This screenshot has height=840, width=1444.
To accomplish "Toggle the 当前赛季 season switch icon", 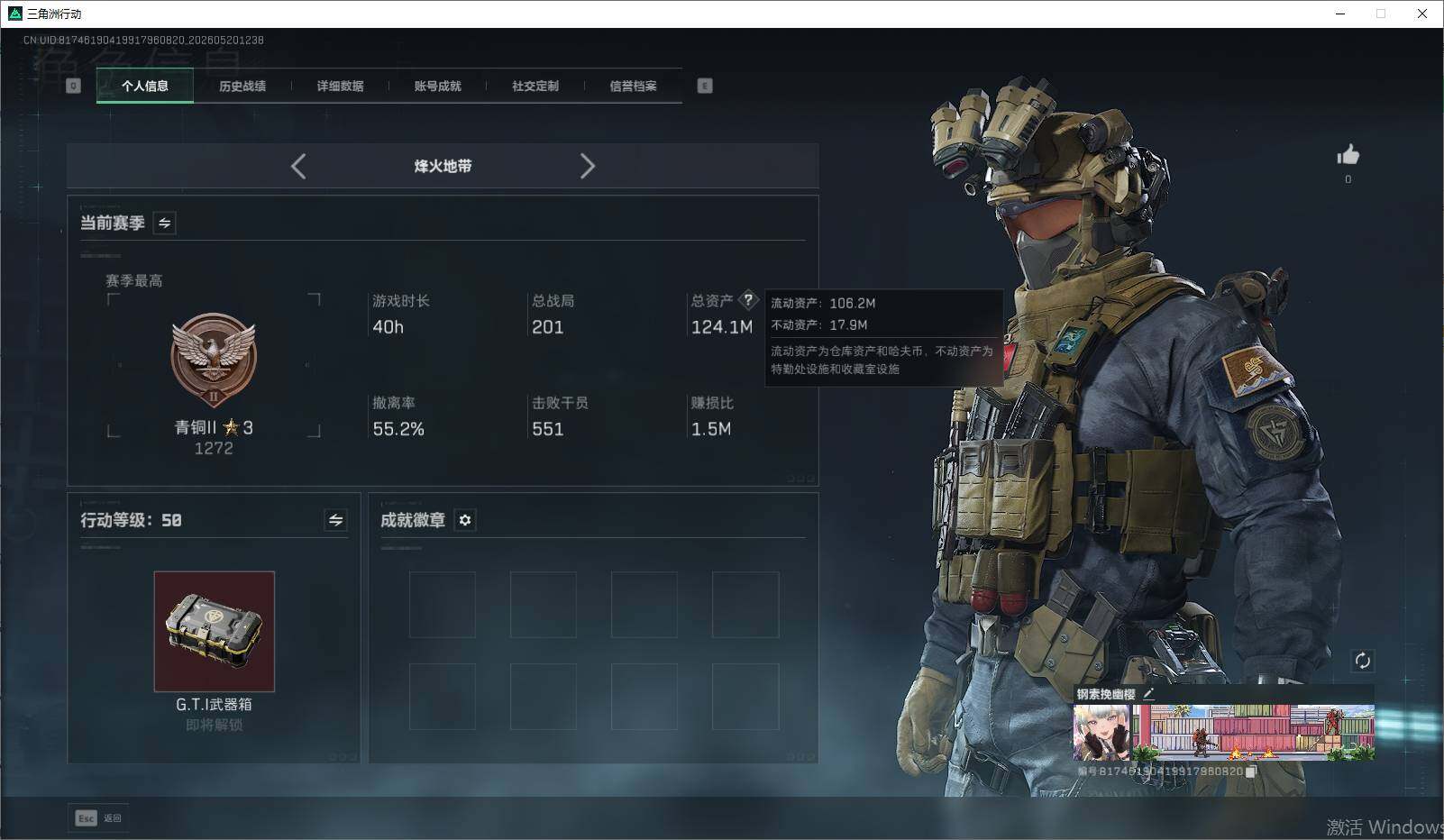I will click(x=164, y=223).
